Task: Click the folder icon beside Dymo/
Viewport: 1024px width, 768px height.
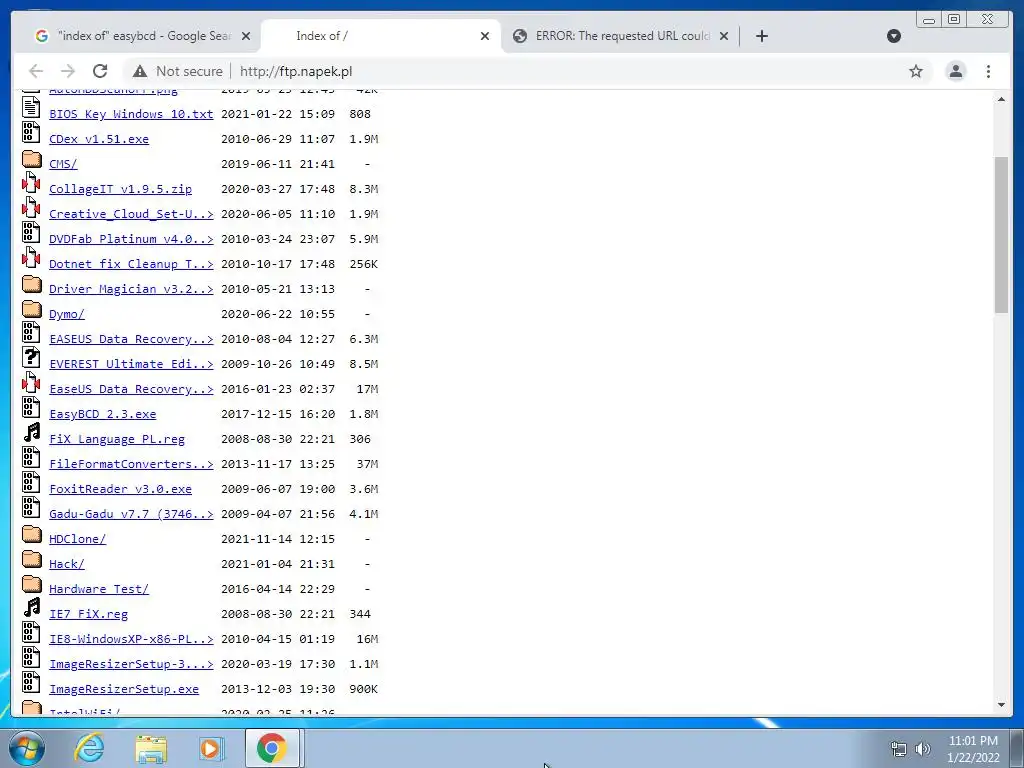Action: (x=31, y=308)
